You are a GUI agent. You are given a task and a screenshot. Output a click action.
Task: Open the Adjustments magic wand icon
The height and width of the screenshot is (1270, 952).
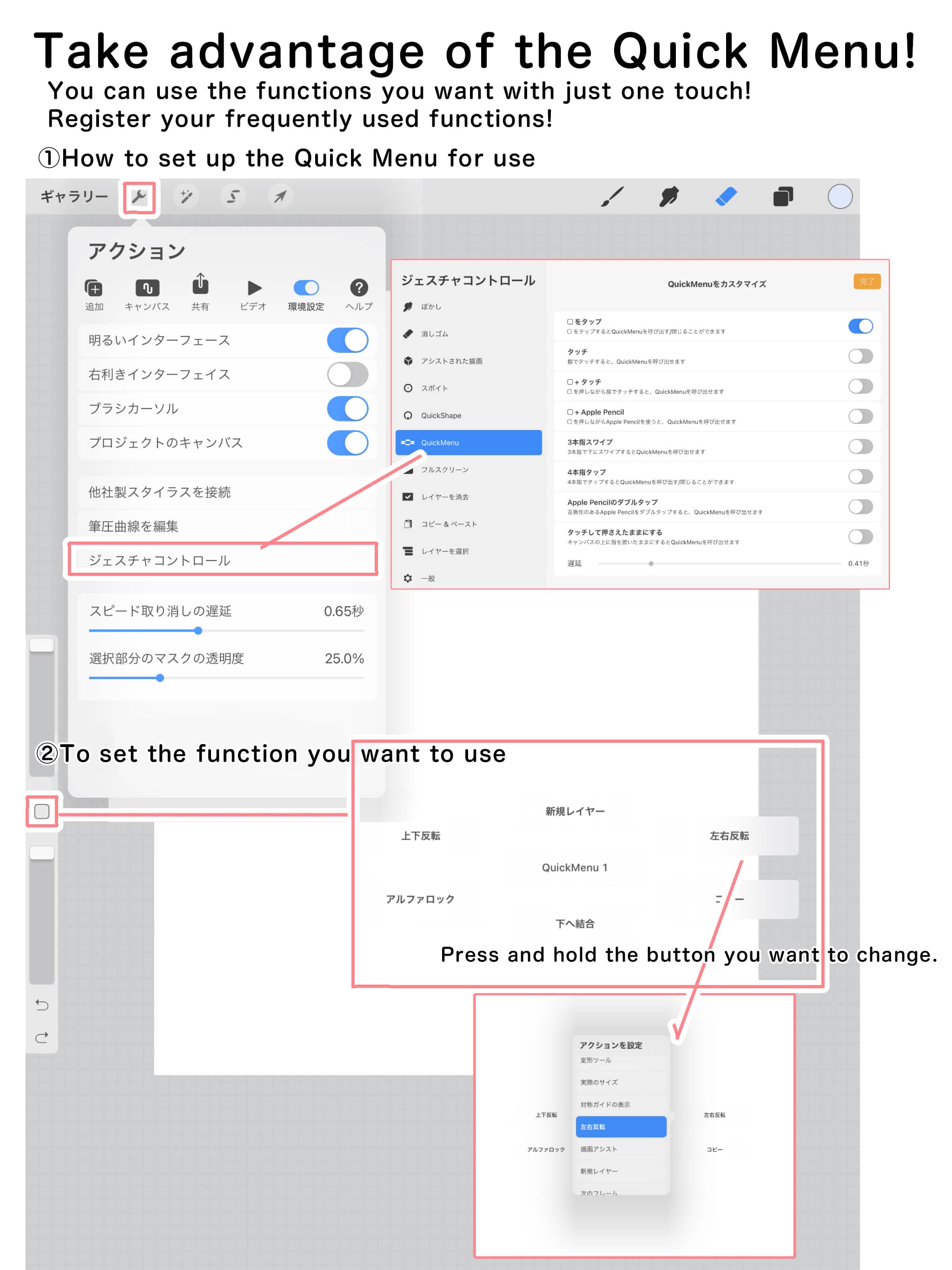coord(186,197)
